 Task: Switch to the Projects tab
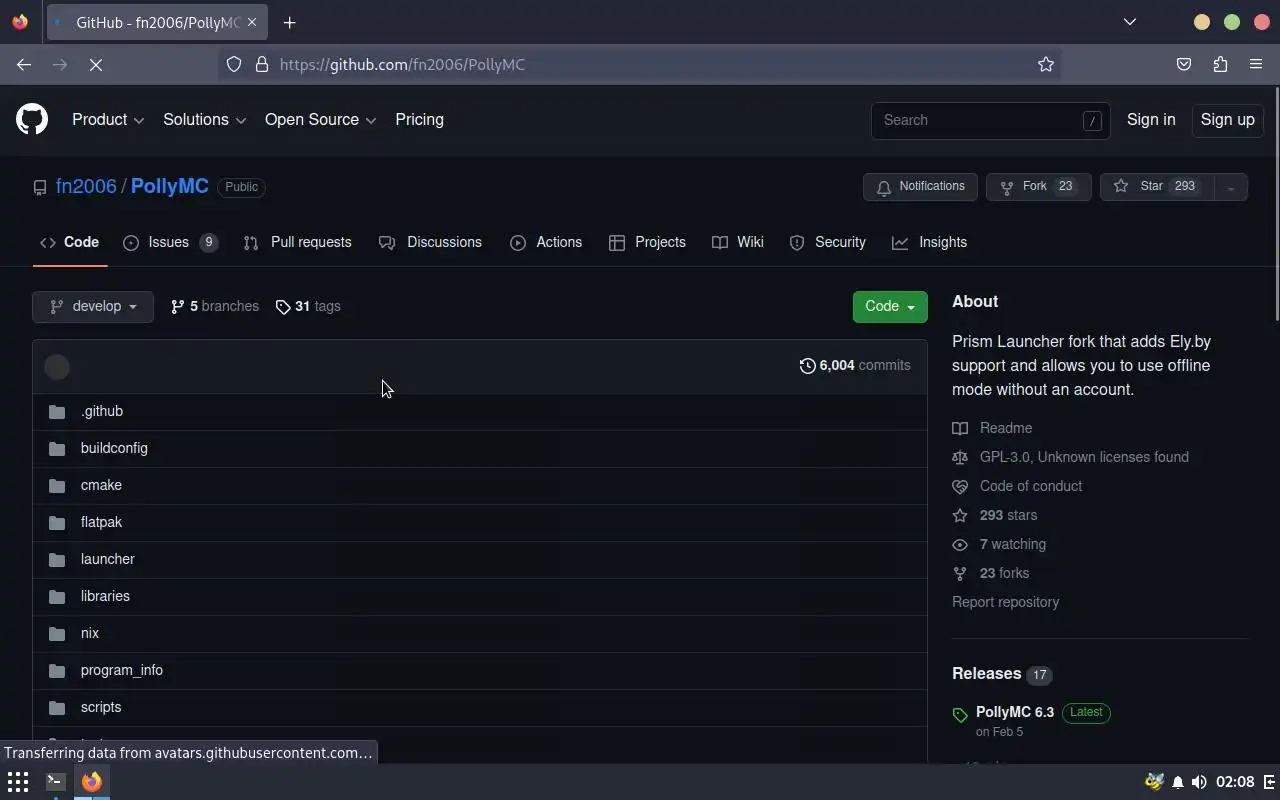click(647, 243)
